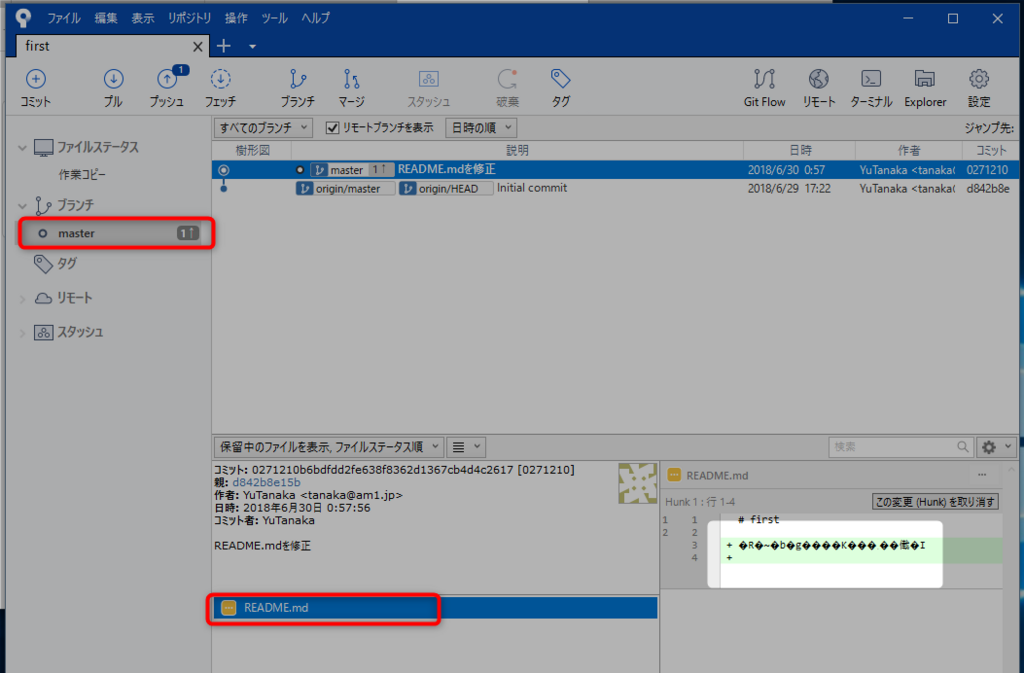Open Git Flow from the toolbar
Image resolution: width=1024 pixels, height=673 pixels.
[x=764, y=88]
